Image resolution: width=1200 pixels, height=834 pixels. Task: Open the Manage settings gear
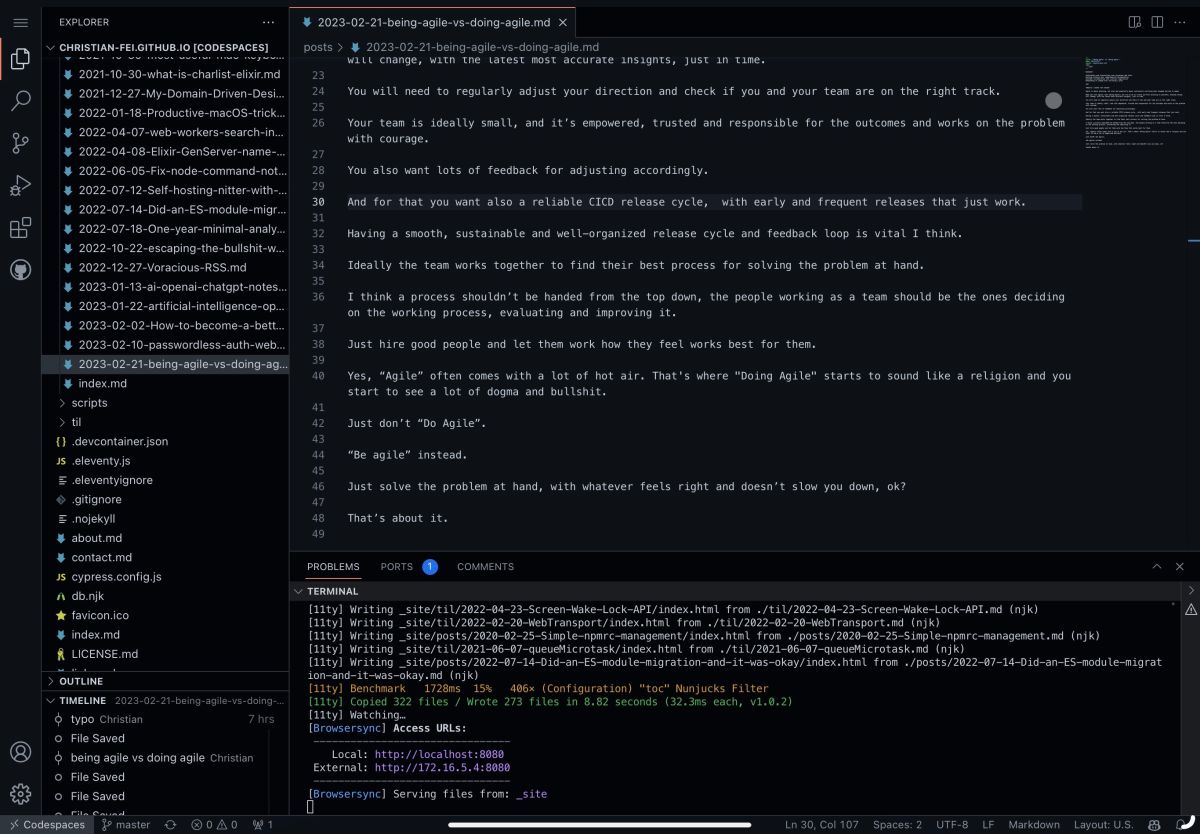point(20,794)
